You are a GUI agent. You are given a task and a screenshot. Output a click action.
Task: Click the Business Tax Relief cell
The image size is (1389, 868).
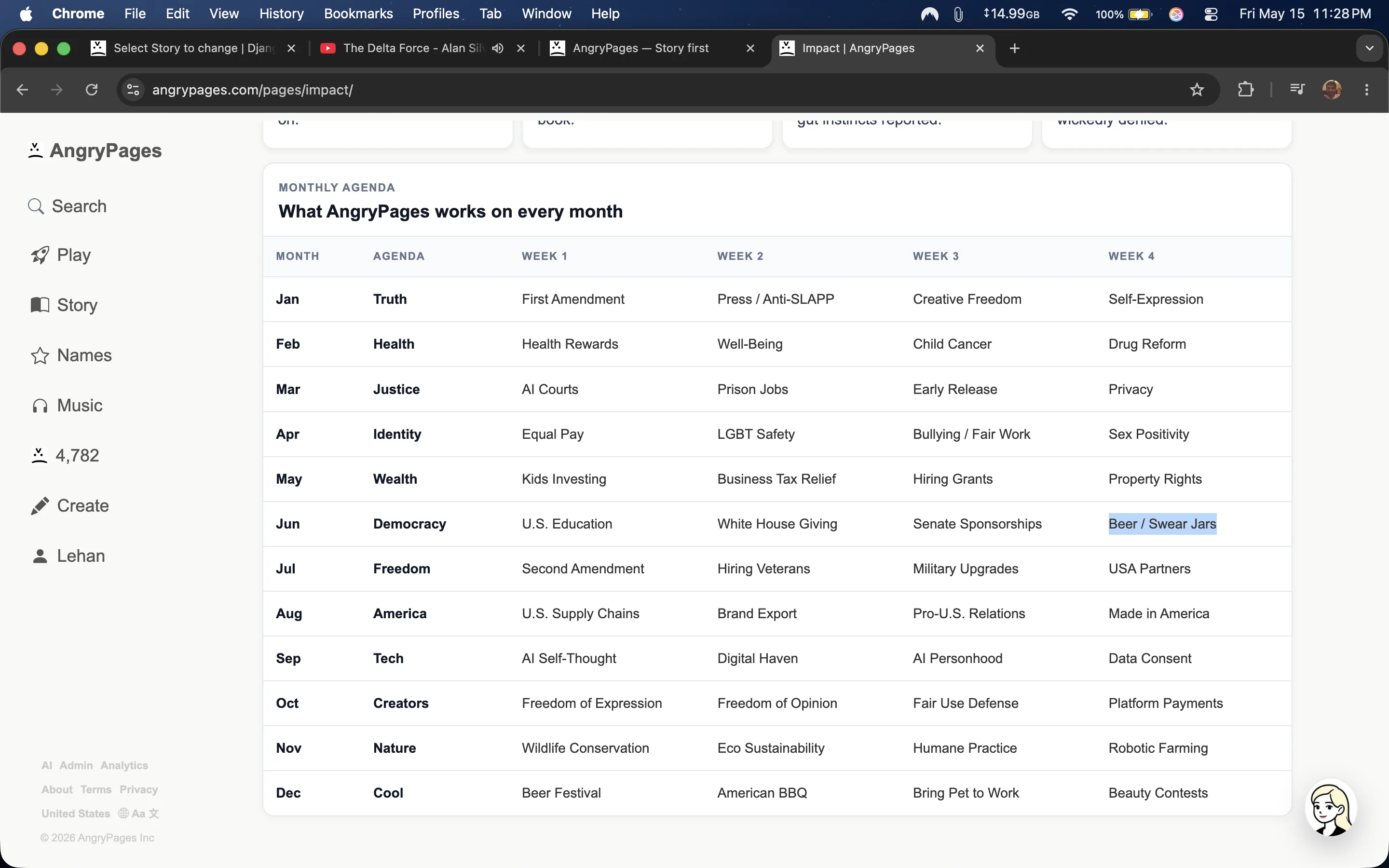click(776, 479)
